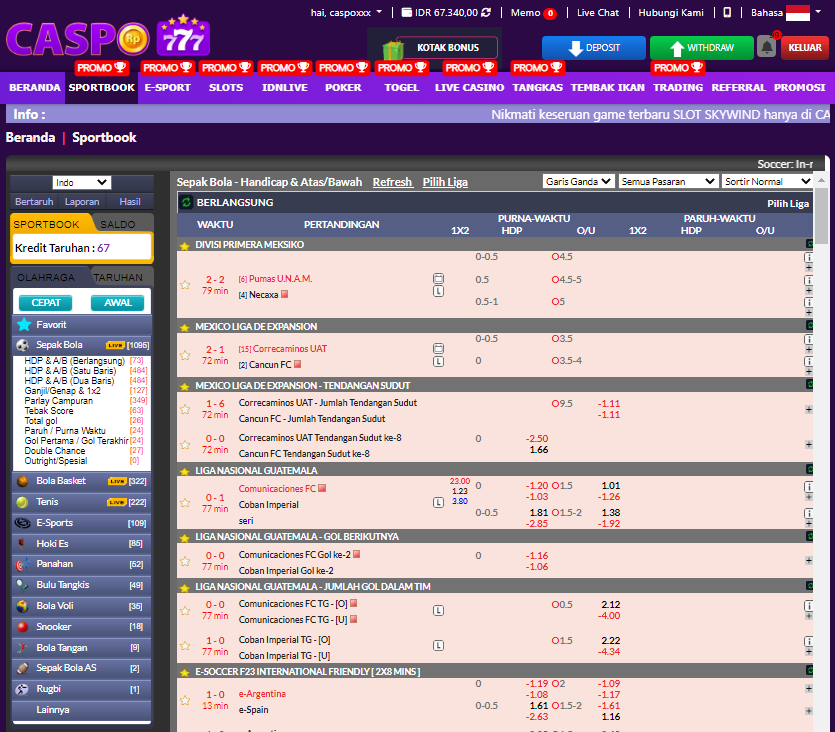Favorite the Correcaminos UAT vs Cancun FC match
The width and height of the screenshot is (835, 732).
pos(185,355)
